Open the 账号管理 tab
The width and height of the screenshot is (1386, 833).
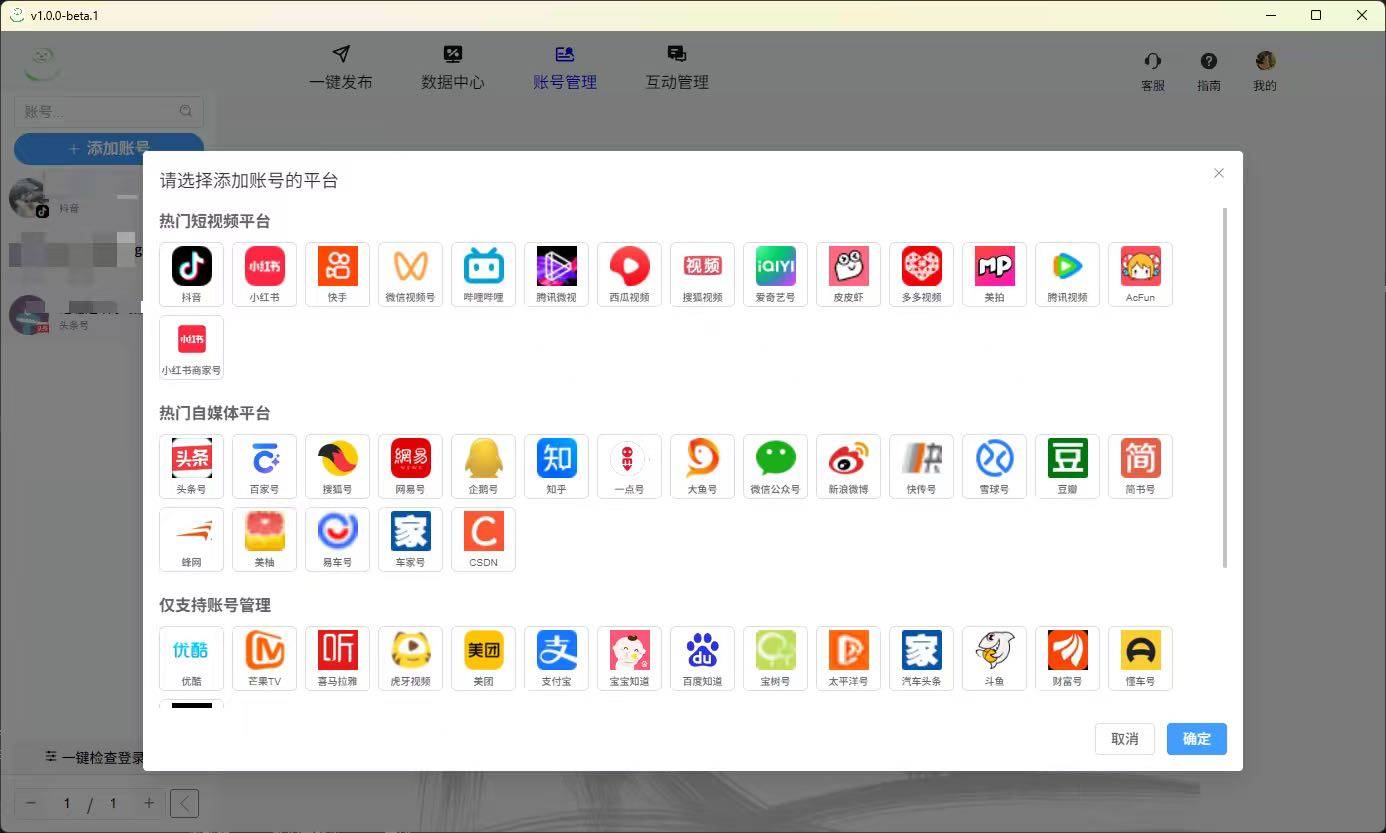pos(565,68)
